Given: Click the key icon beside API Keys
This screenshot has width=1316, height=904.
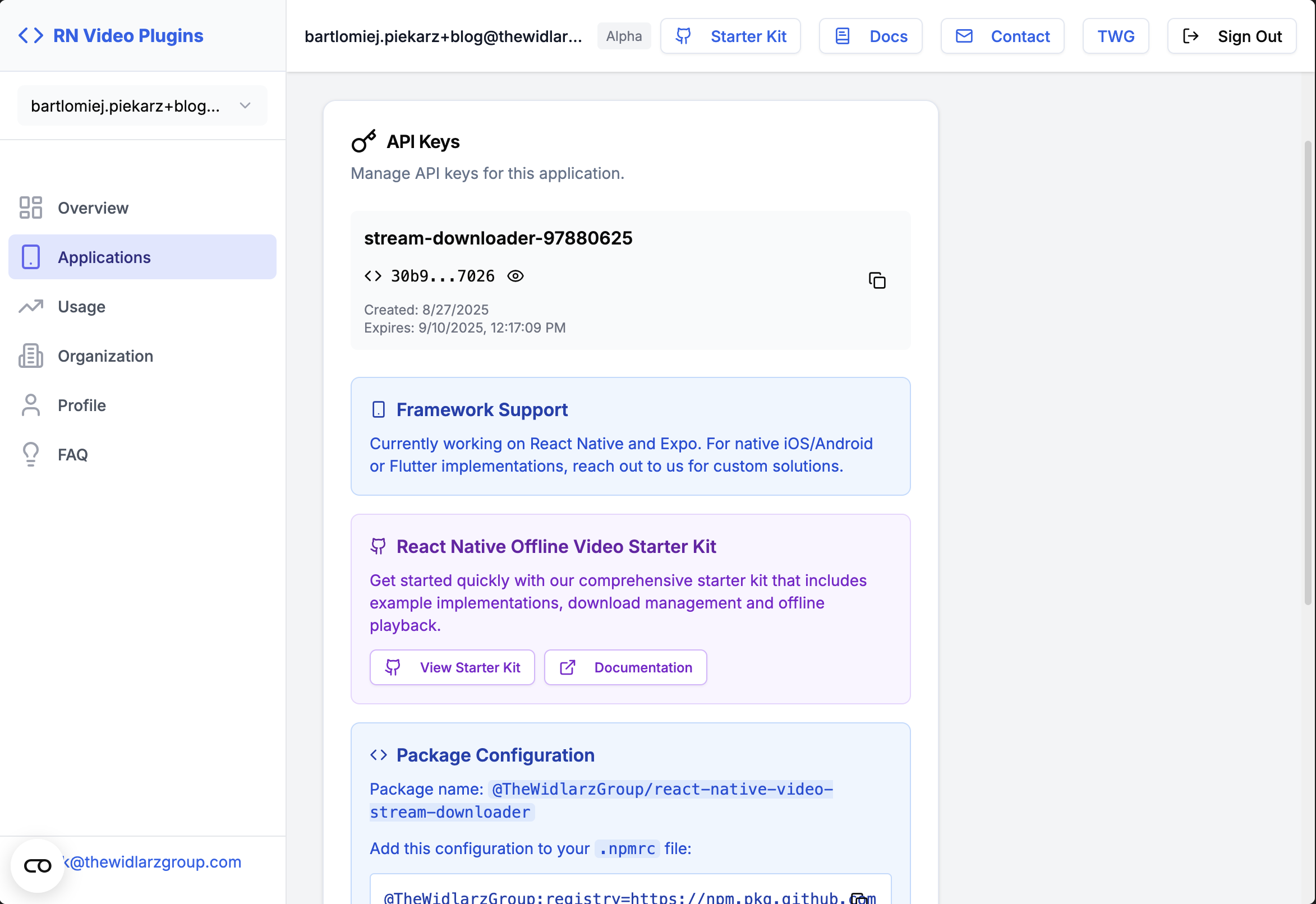Looking at the screenshot, I should [x=363, y=141].
